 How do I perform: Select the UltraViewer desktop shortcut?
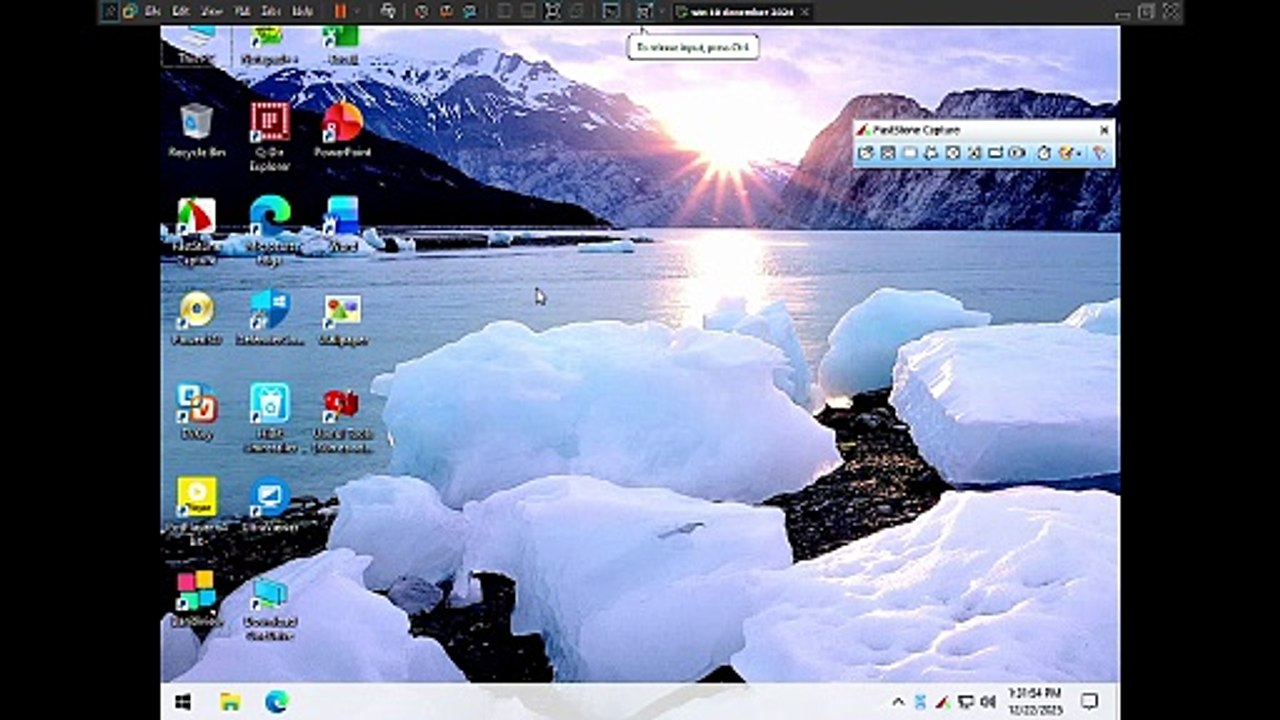pos(270,505)
